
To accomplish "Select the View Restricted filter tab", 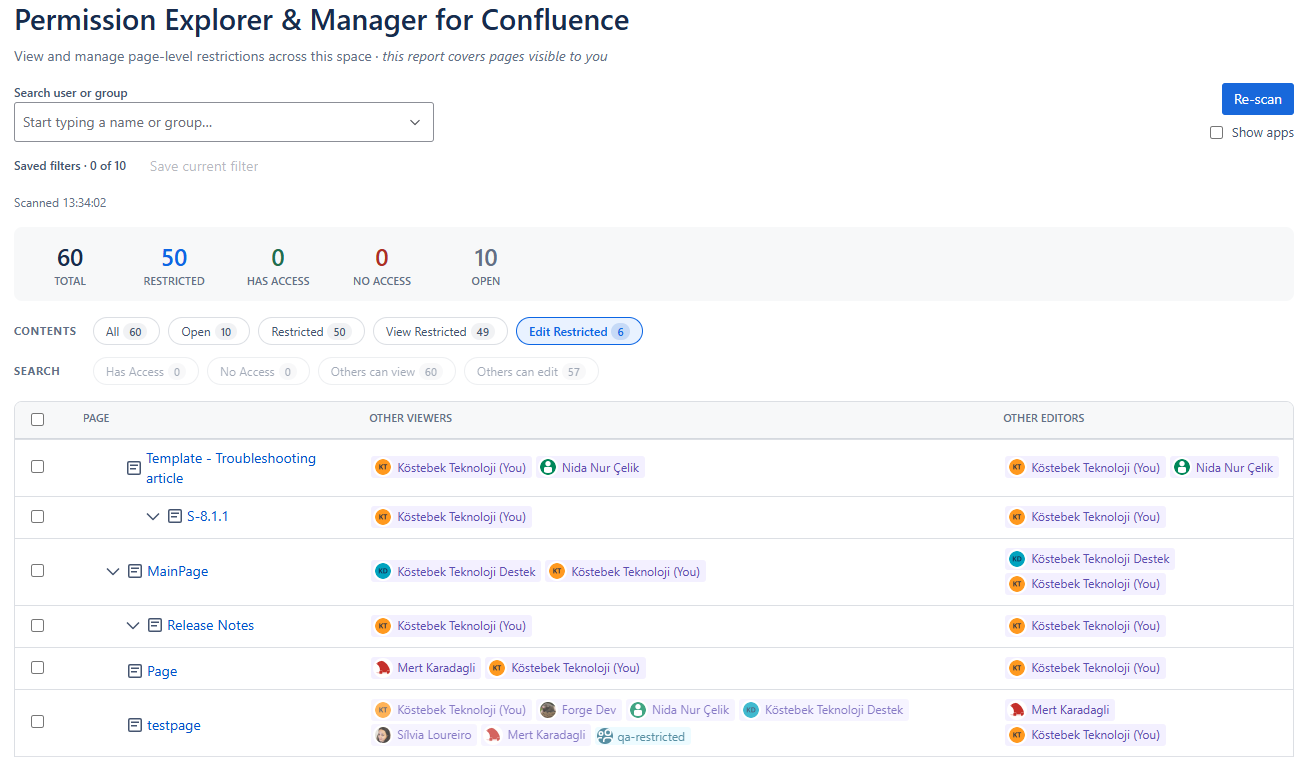I will (440, 331).
